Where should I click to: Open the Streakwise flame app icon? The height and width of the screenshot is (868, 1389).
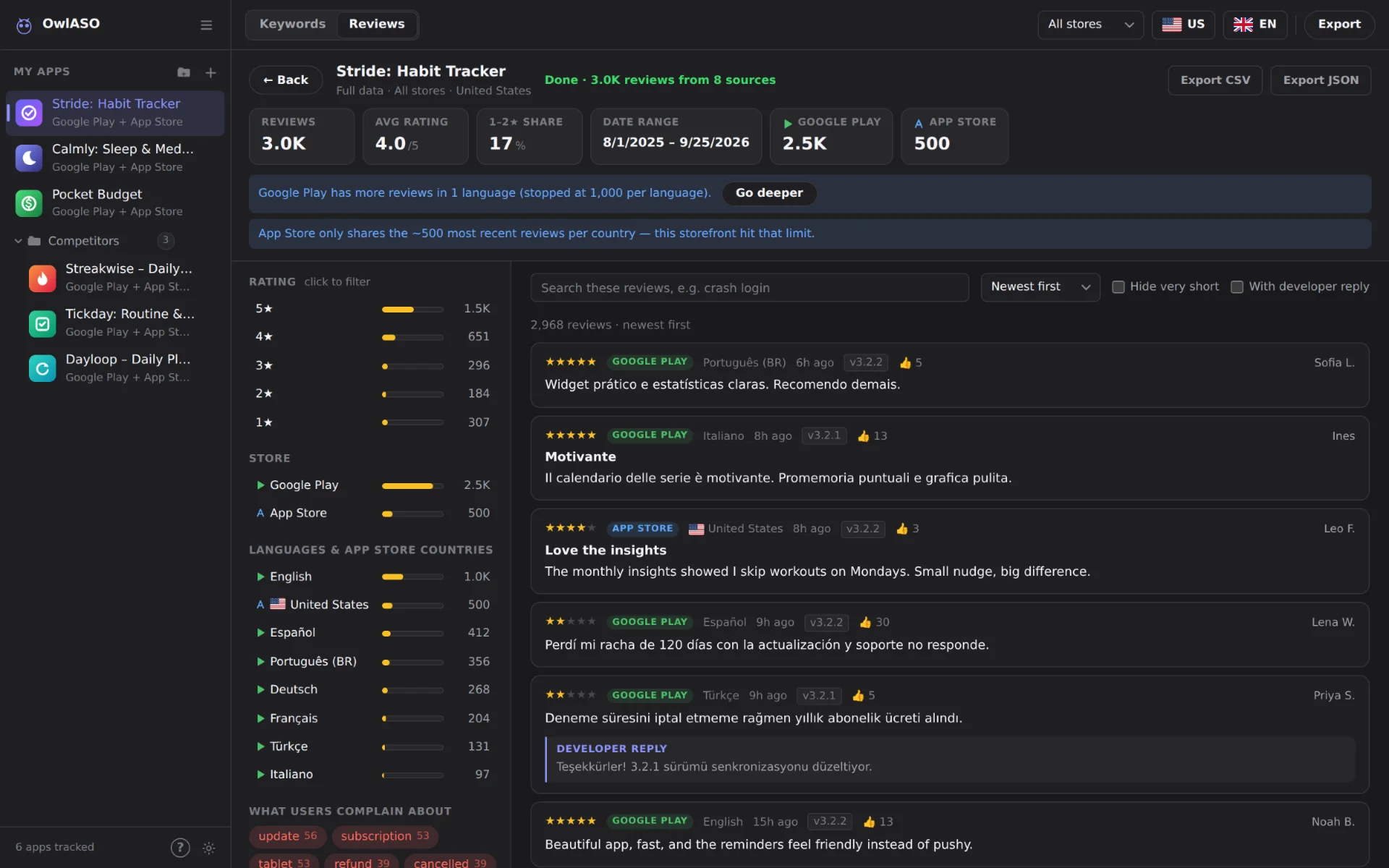[x=42, y=278]
